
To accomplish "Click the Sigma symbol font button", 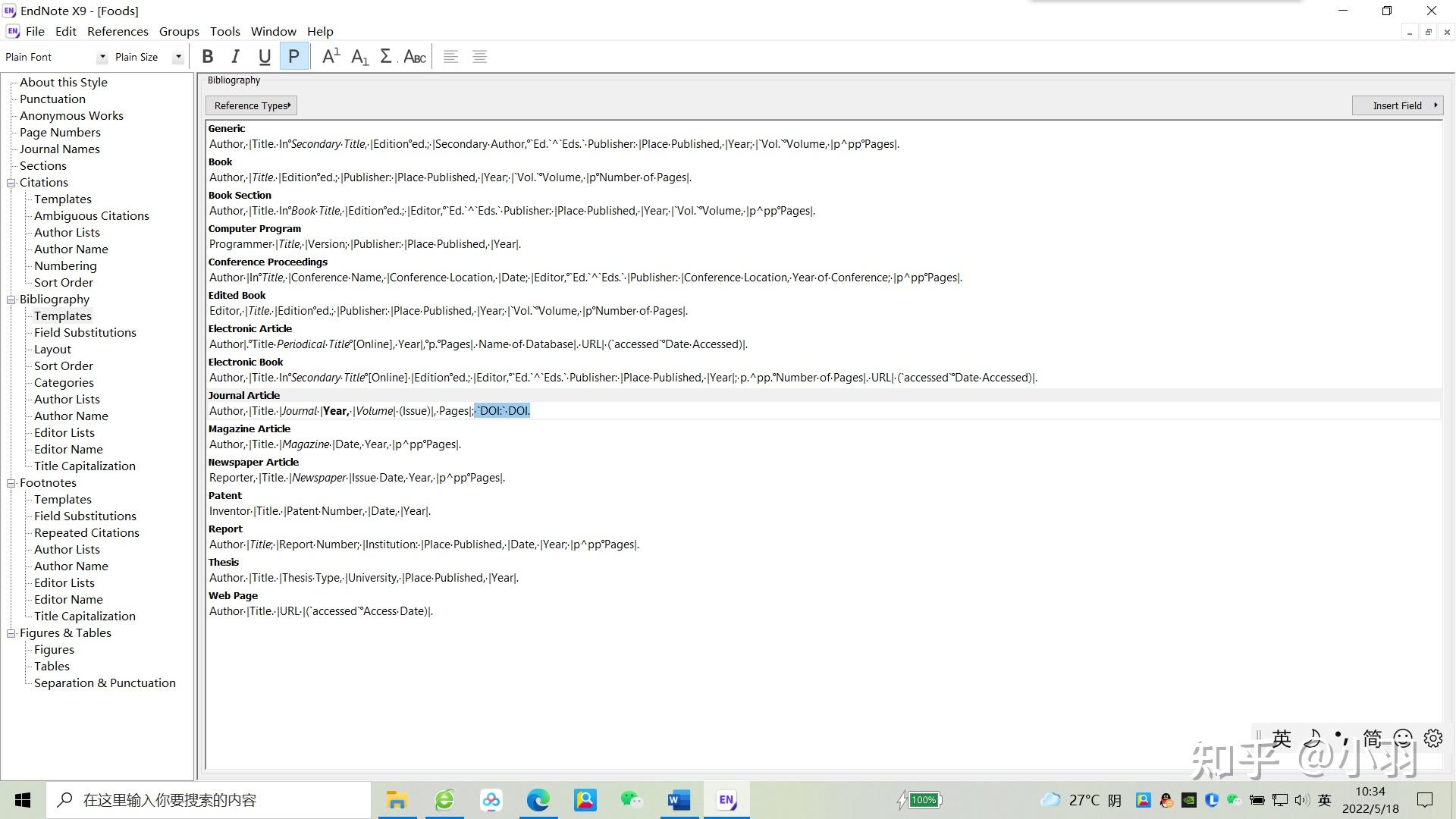I will pyautogui.click(x=386, y=57).
